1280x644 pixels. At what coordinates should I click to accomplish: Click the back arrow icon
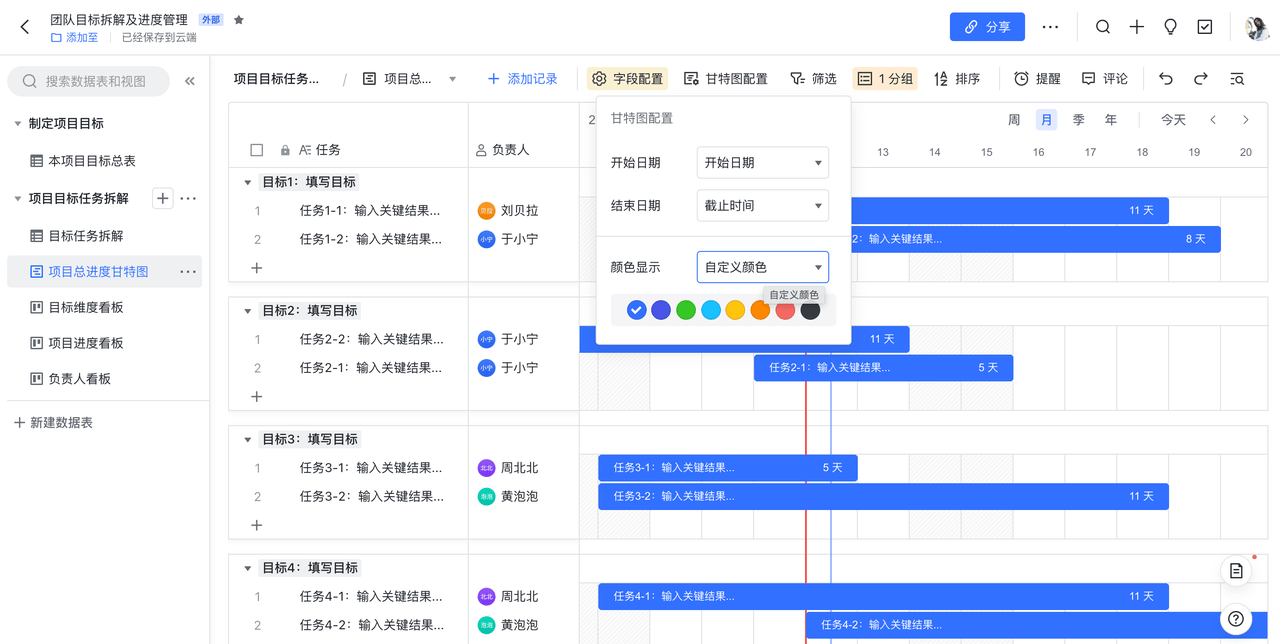25,27
